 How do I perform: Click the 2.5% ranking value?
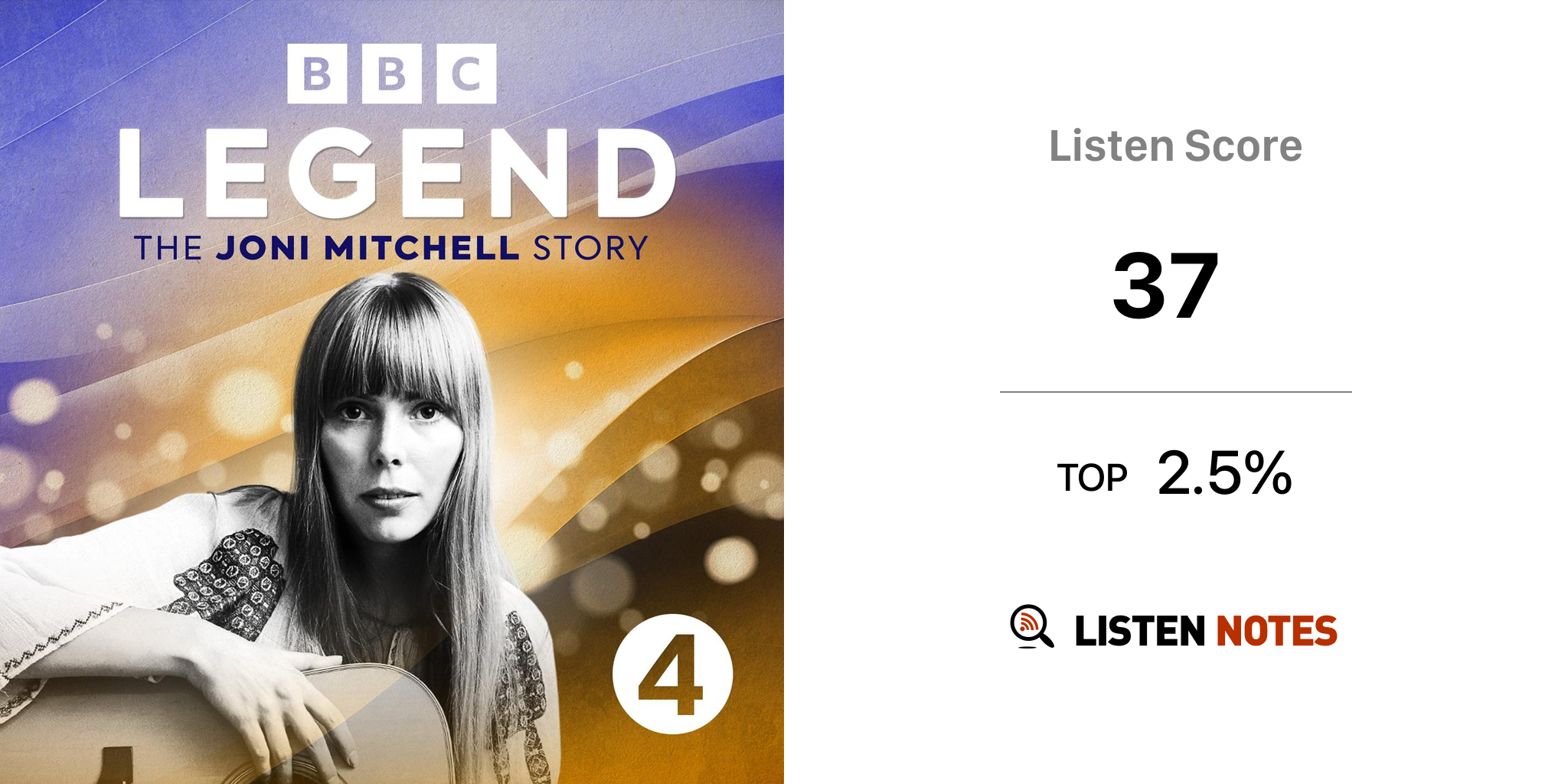point(1224,474)
